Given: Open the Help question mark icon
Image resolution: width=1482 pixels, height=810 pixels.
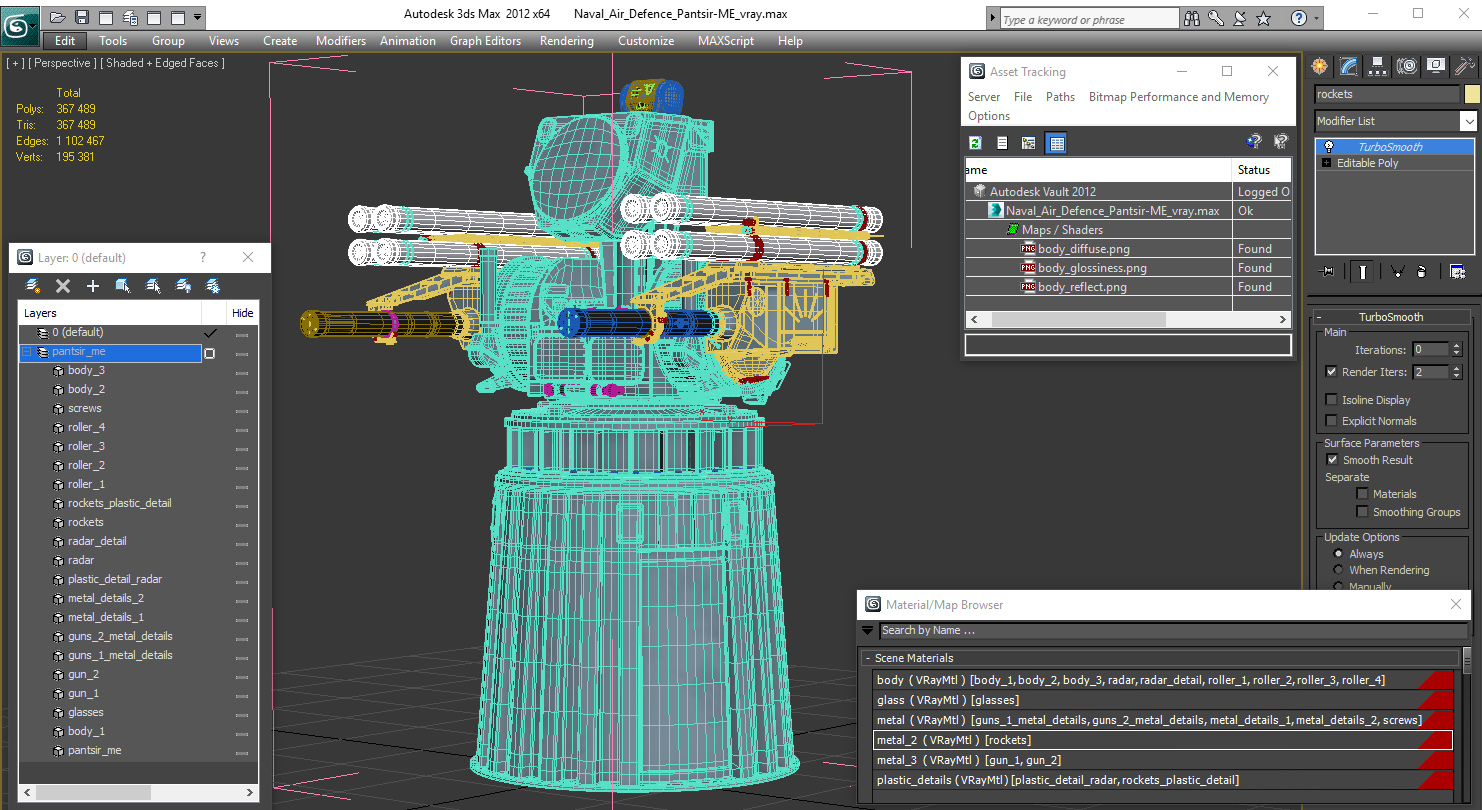Looking at the screenshot, I should (x=1298, y=18).
